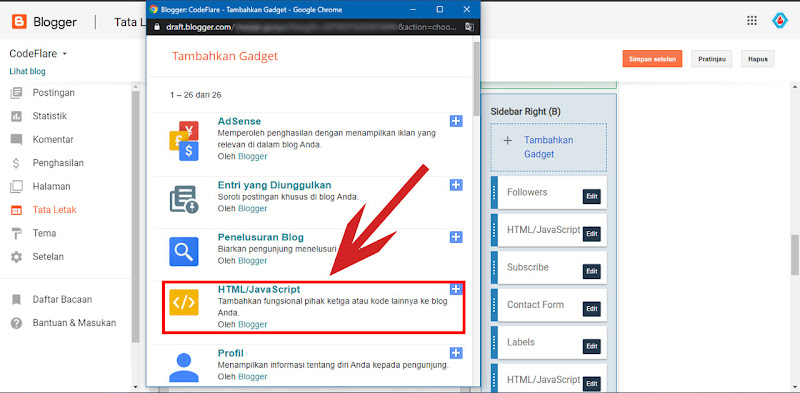Click the AdSense currency icon

pos(184,141)
